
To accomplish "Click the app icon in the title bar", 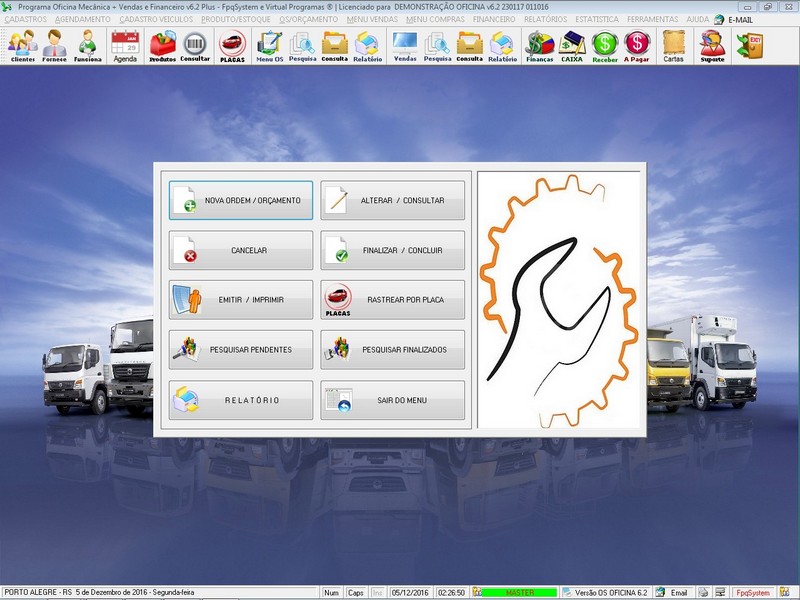I will click(6, 7).
